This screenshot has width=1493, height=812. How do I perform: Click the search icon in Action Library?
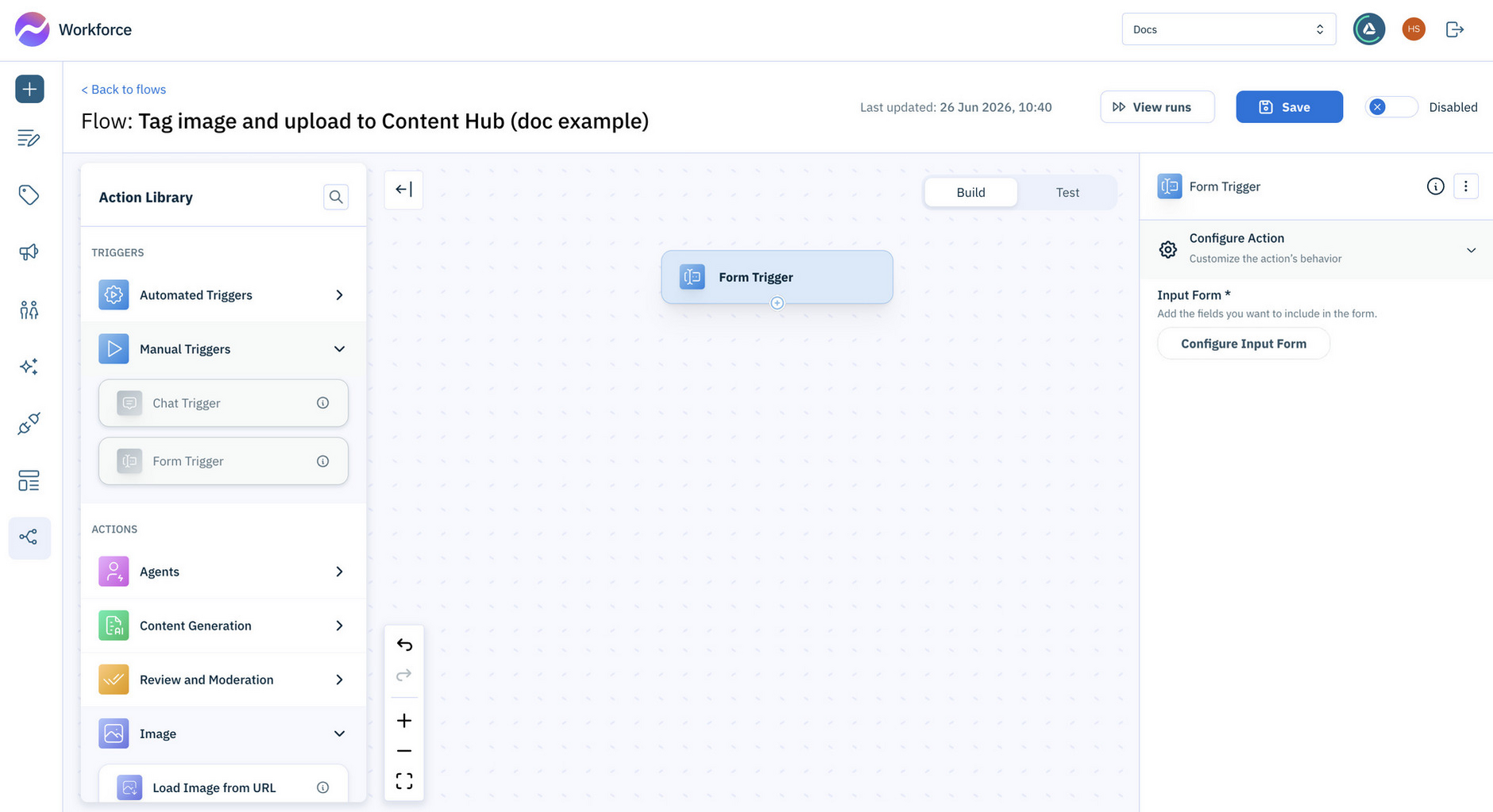336,197
